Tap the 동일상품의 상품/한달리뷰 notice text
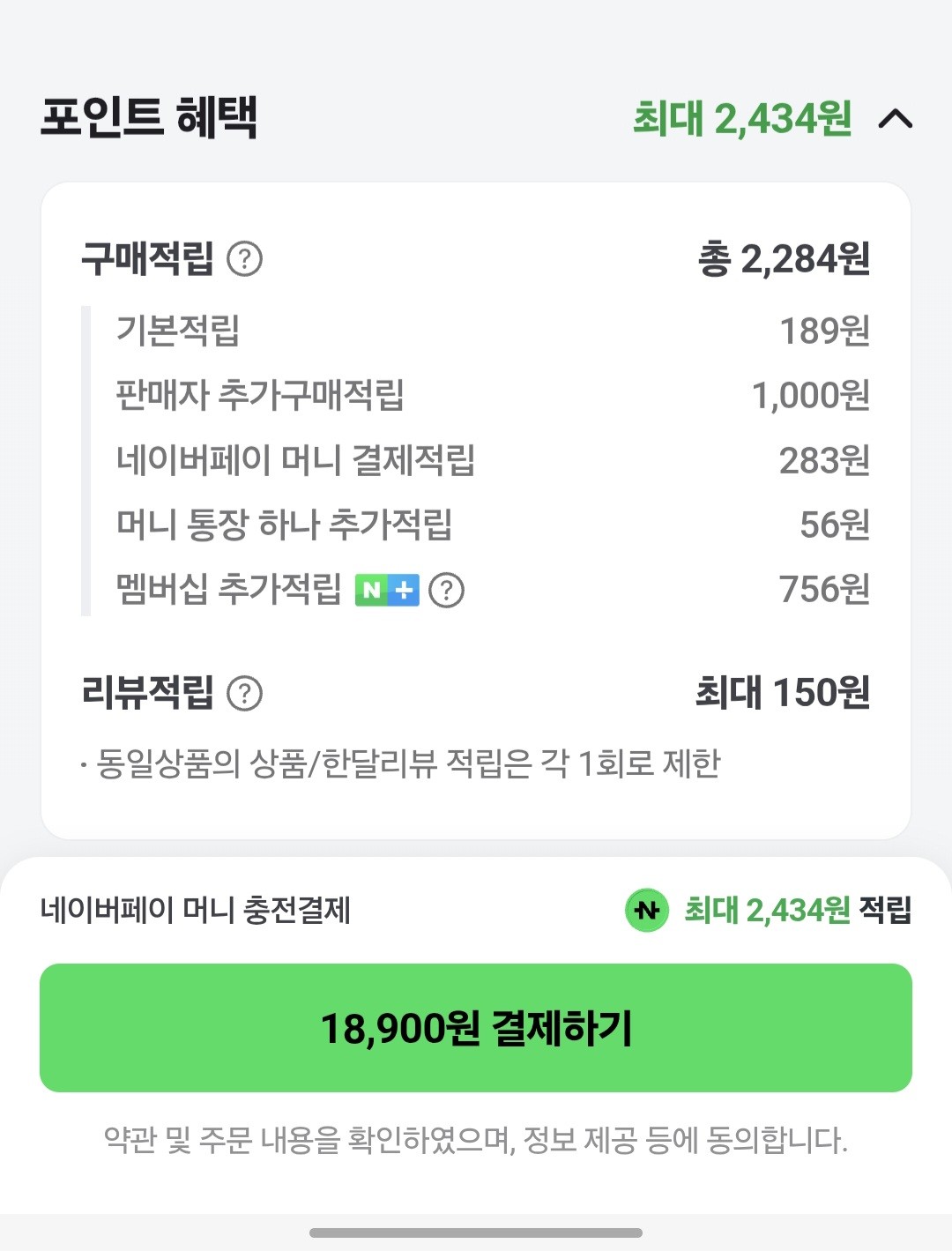Image resolution: width=952 pixels, height=1251 pixels. point(408,763)
